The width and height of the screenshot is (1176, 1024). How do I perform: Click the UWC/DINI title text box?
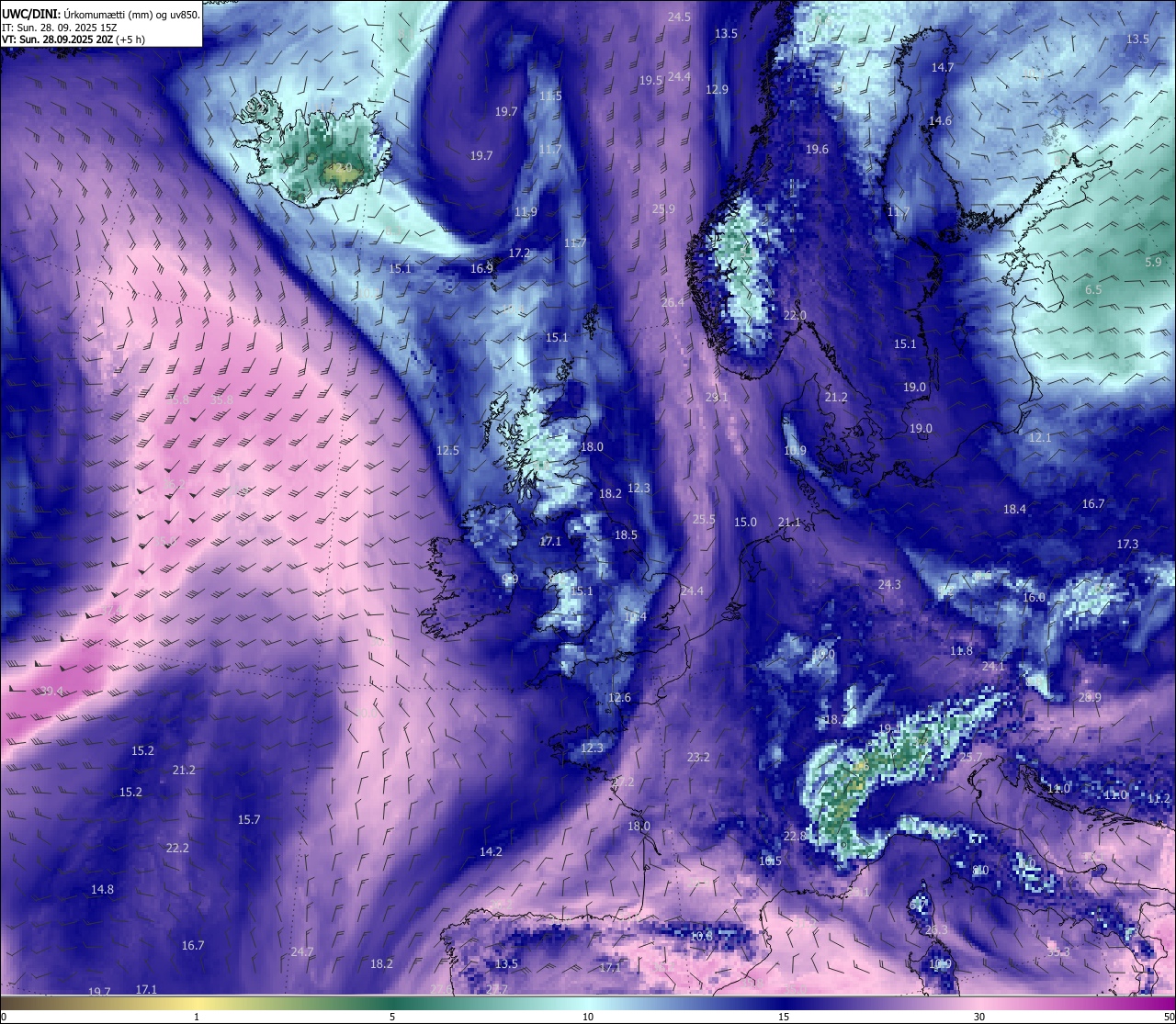[101, 23]
